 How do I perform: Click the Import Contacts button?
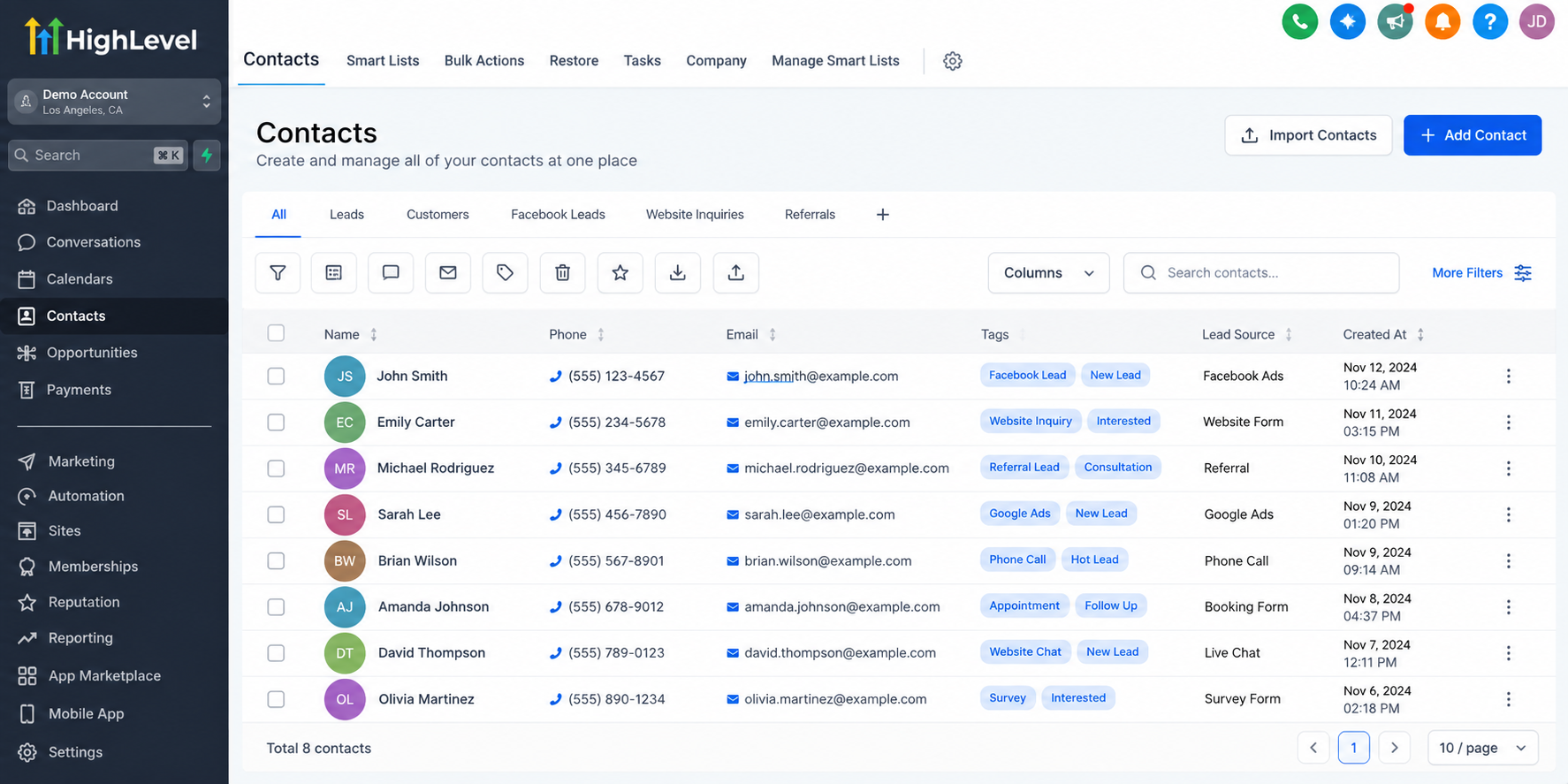point(1308,135)
